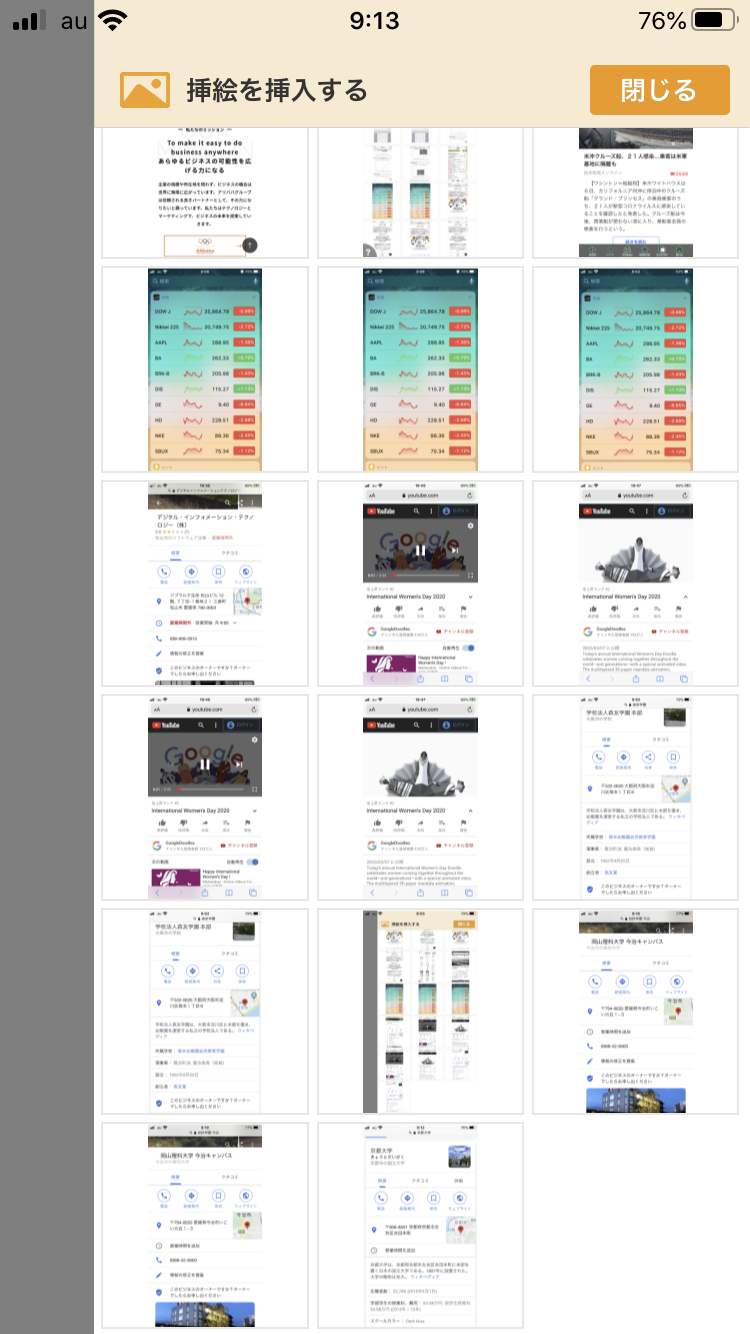Select Google doodle video thumbnail below デジタル listing

205,797
